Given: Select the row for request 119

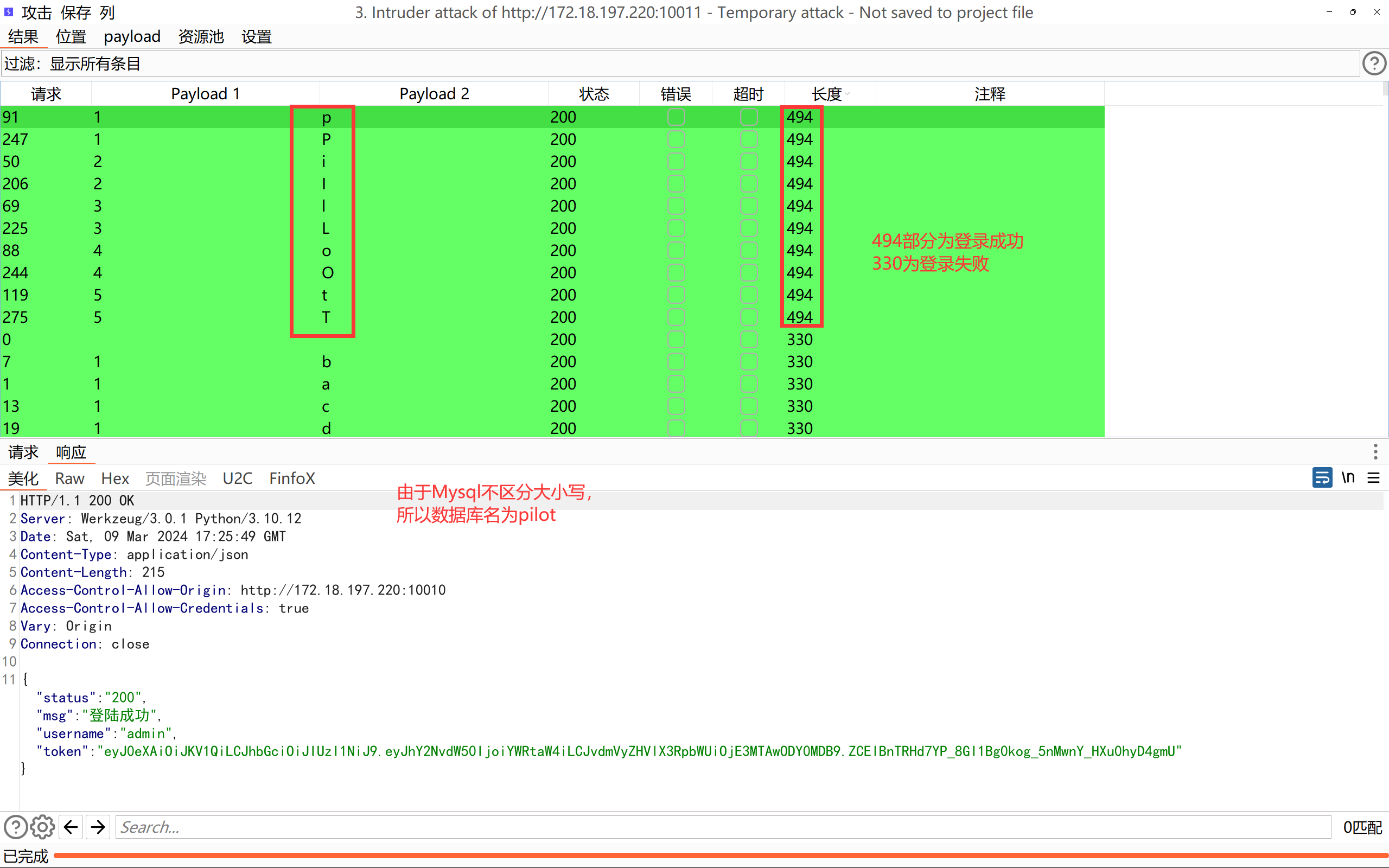Looking at the screenshot, I should (552, 295).
